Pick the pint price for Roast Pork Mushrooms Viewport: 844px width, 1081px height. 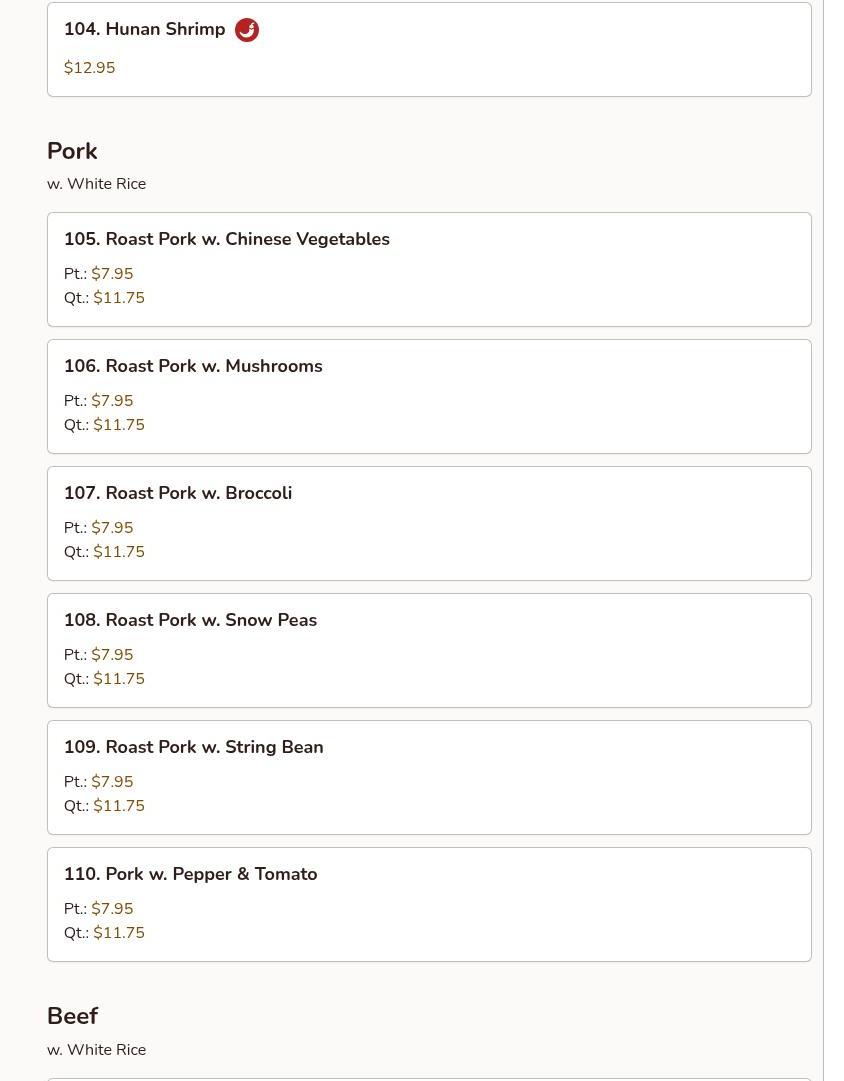(112, 401)
